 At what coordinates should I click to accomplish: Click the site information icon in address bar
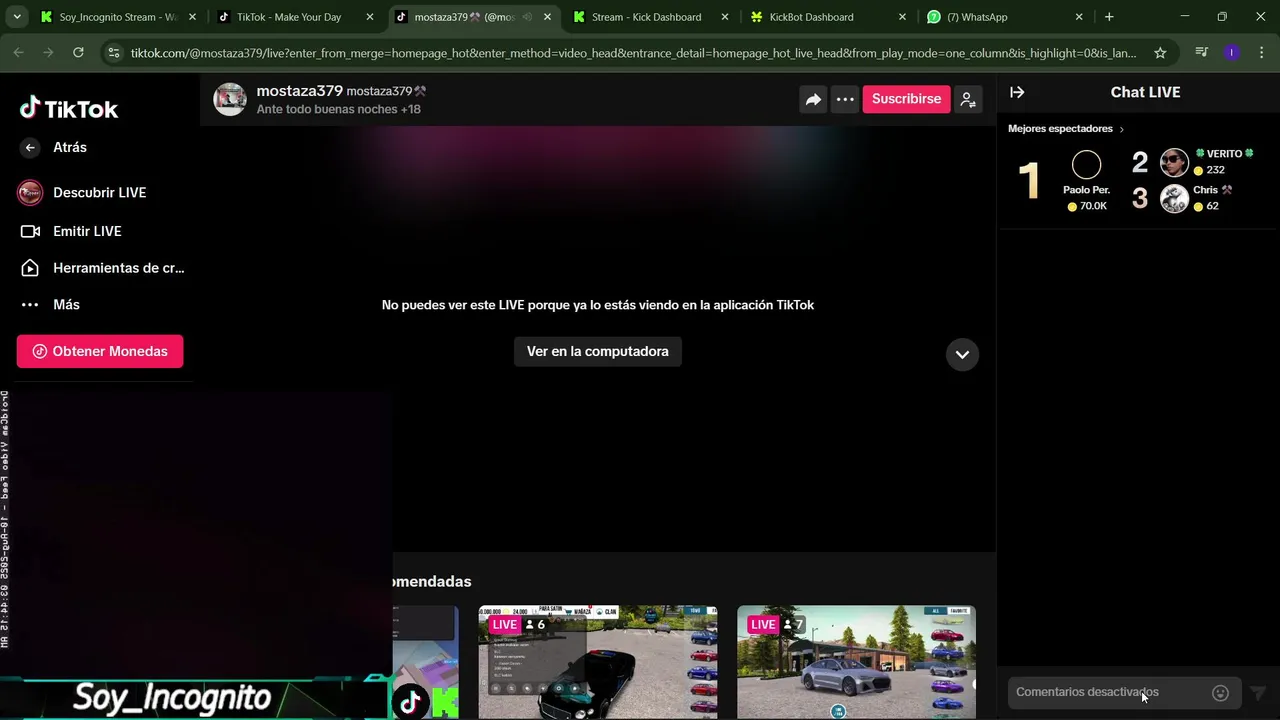pyautogui.click(x=113, y=53)
